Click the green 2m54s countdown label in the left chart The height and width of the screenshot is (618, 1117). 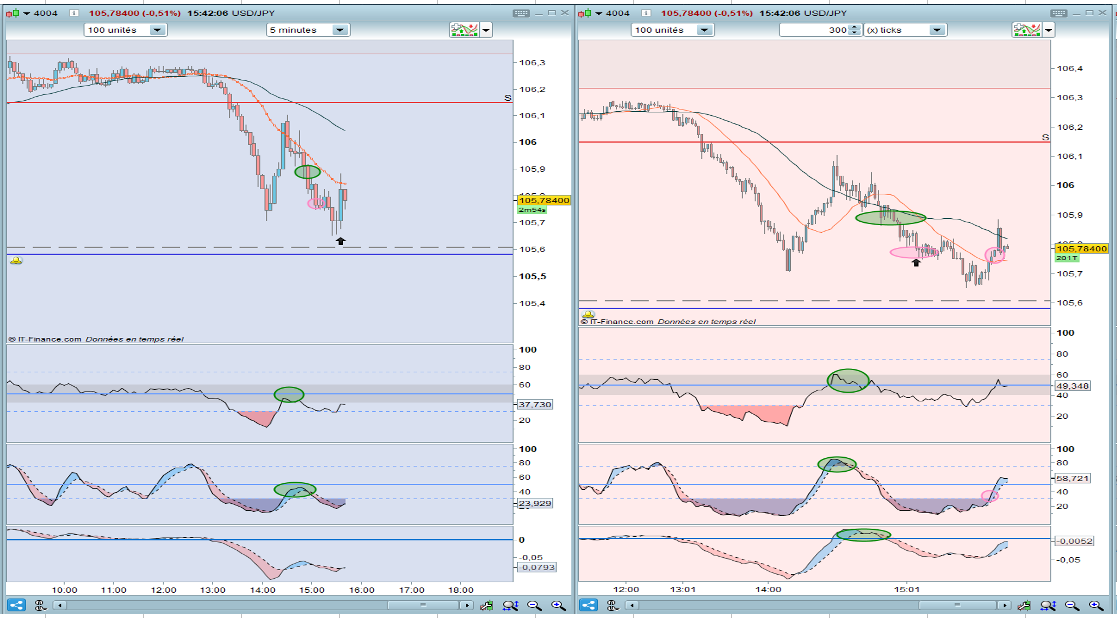pyautogui.click(x=532, y=211)
